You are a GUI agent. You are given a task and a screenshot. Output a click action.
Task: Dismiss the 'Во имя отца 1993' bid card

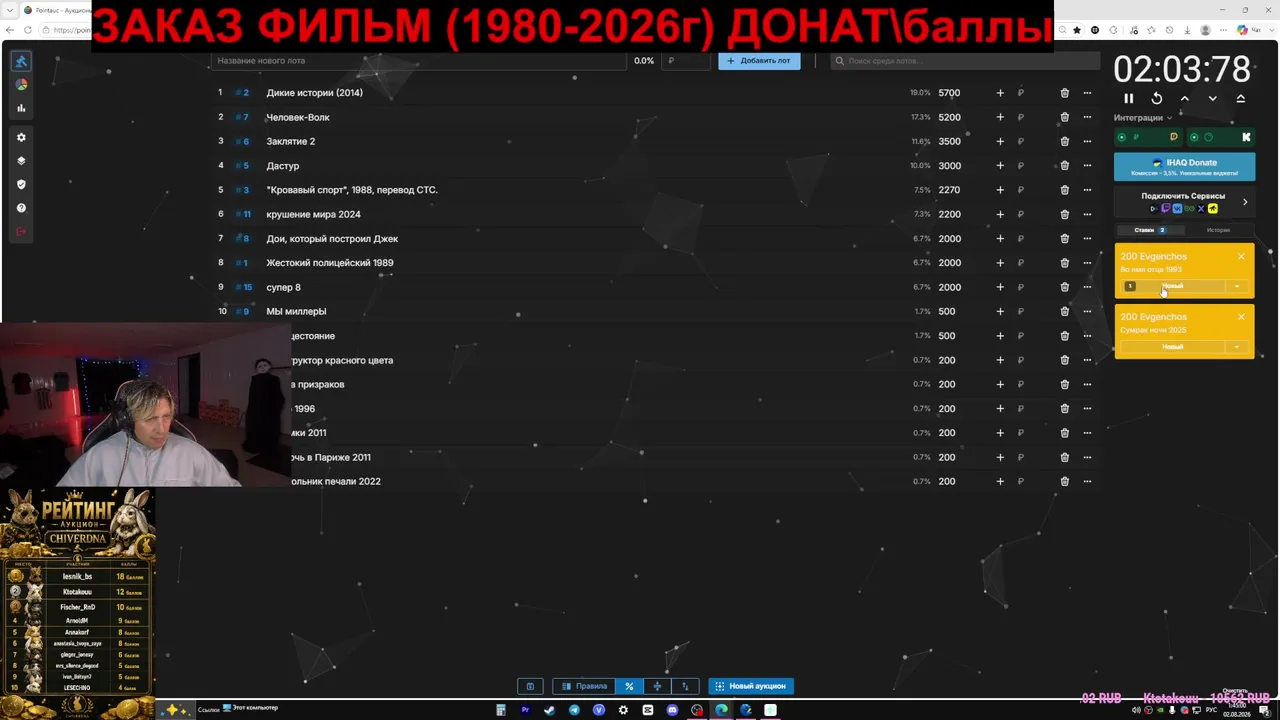[1241, 257]
